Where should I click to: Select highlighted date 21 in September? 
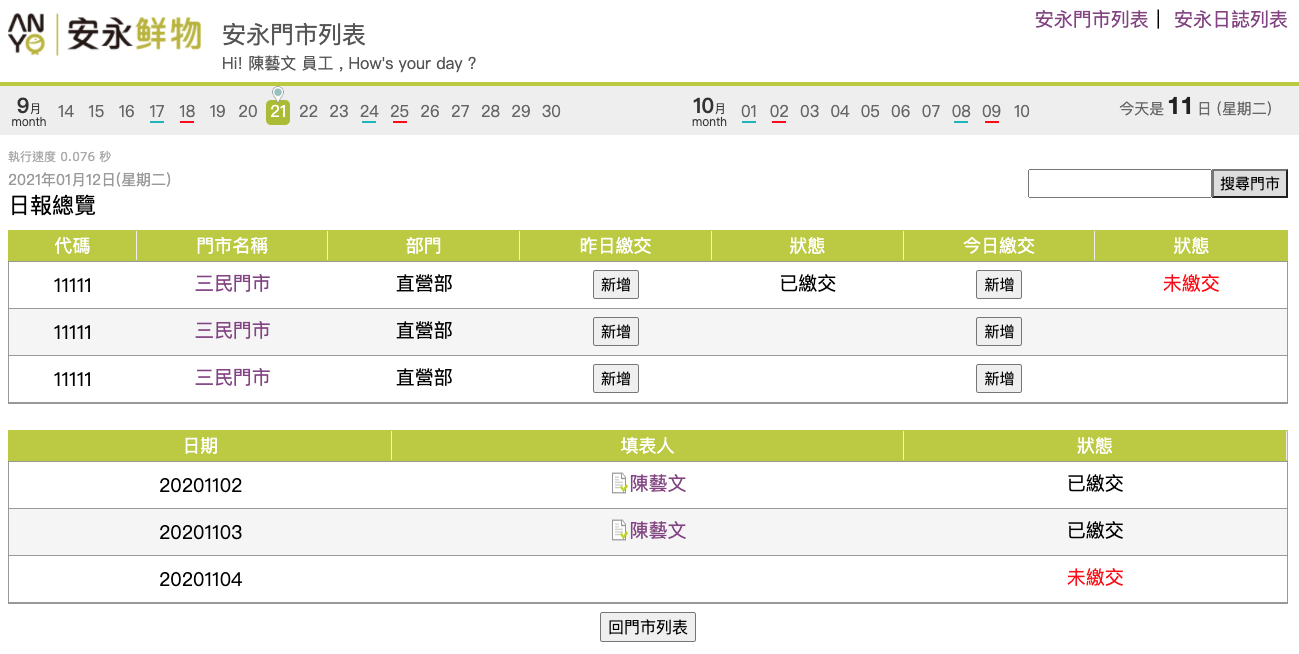(x=278, y=111)
